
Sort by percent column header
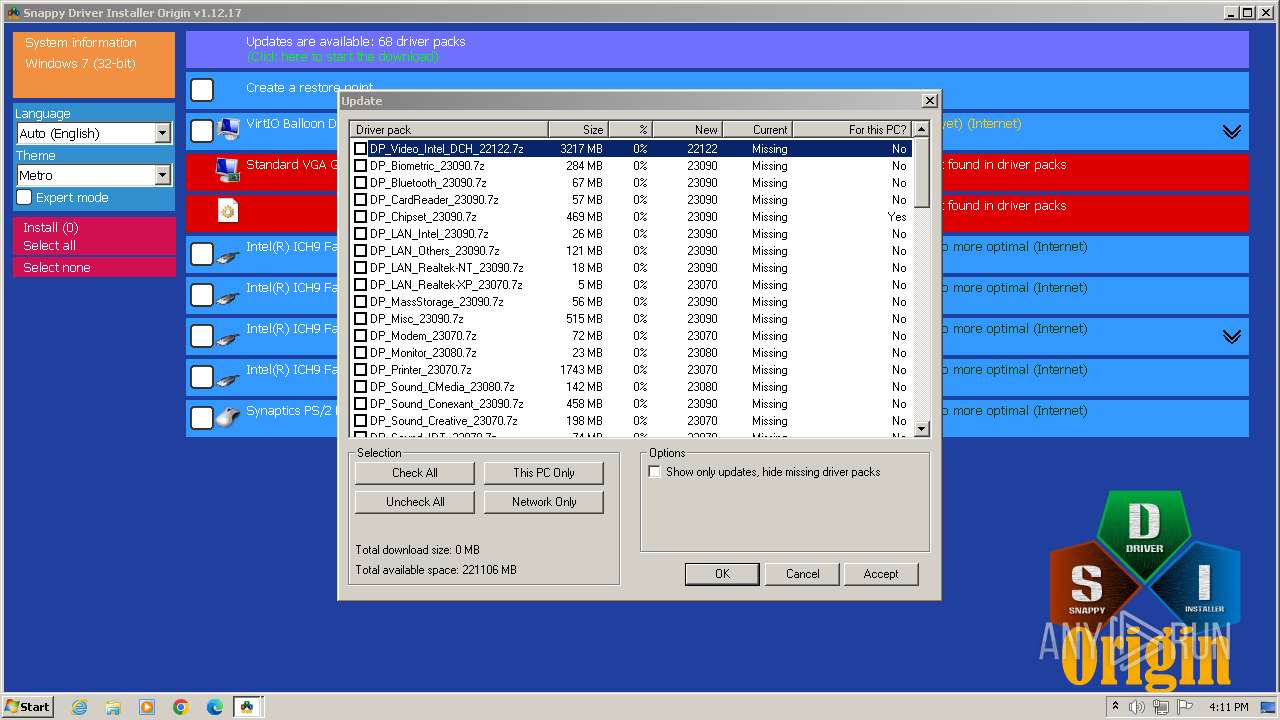click(x=630, y=129)
